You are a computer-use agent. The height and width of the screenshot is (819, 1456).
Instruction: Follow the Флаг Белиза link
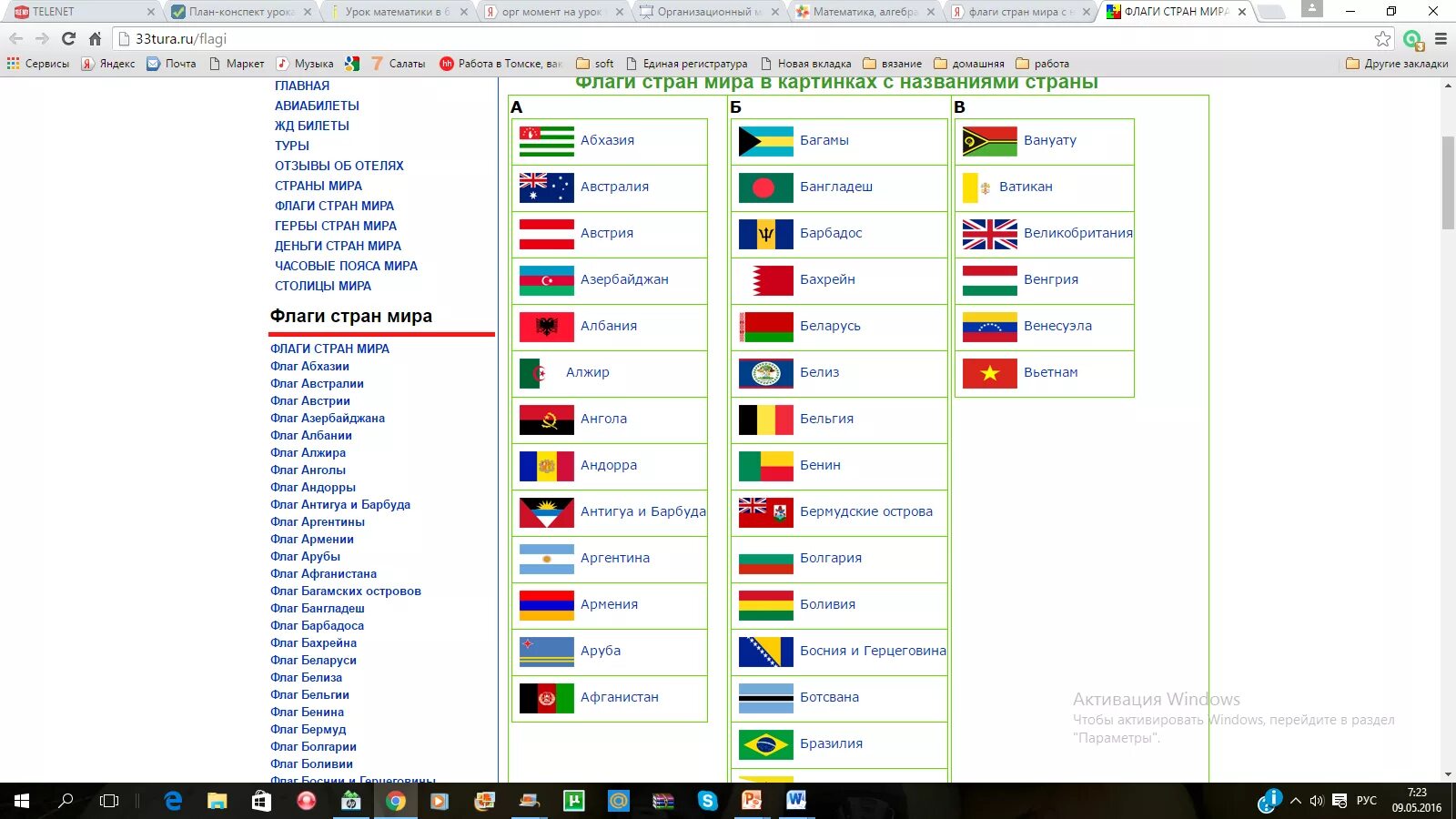(306, 678)
